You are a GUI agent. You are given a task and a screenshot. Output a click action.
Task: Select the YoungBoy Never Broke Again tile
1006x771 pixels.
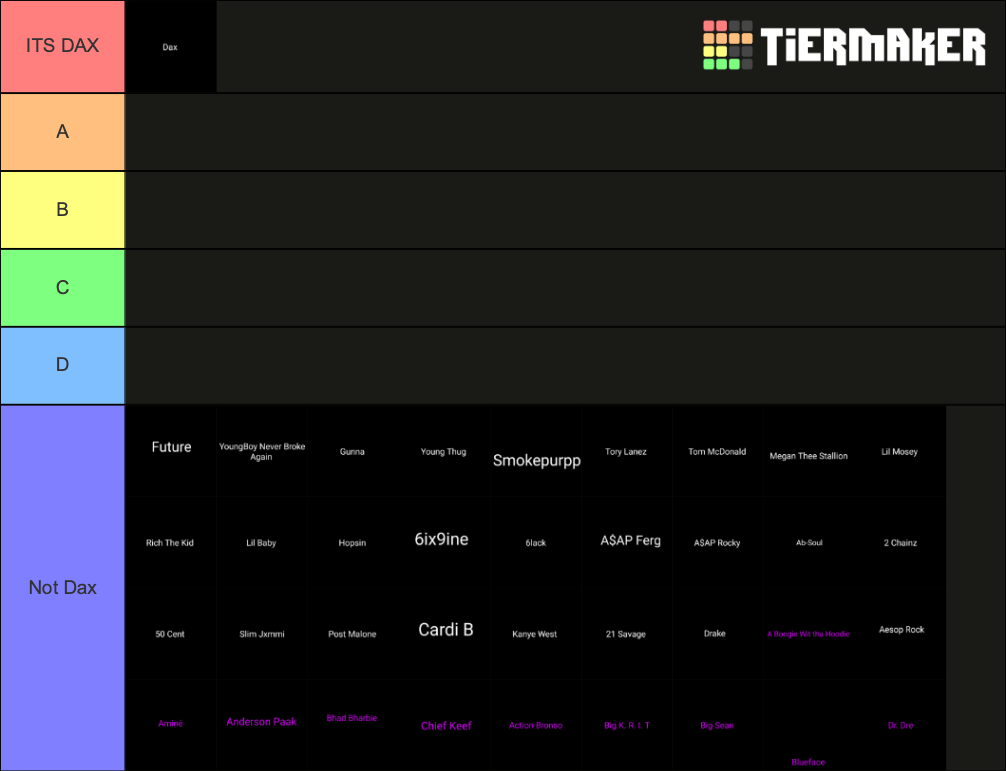point(262,451)
